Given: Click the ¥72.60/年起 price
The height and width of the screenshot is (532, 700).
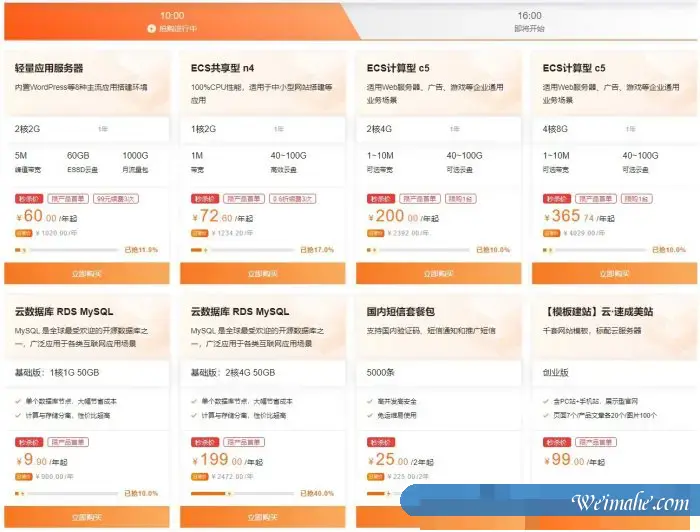Looking at the screenshot, I should tap(222, 216).
